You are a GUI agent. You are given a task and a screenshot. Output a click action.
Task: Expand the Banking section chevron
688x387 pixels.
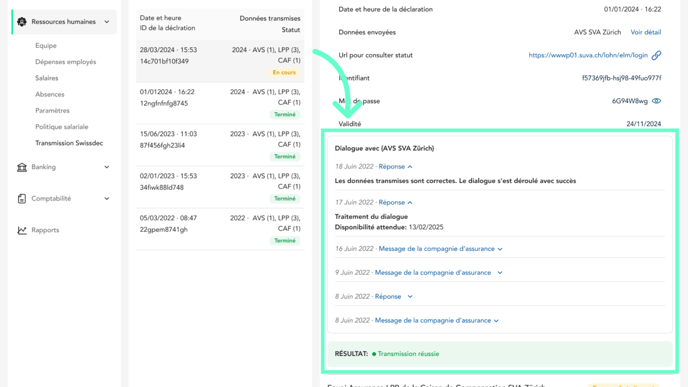pyautogui.click(x=107, y=167)
